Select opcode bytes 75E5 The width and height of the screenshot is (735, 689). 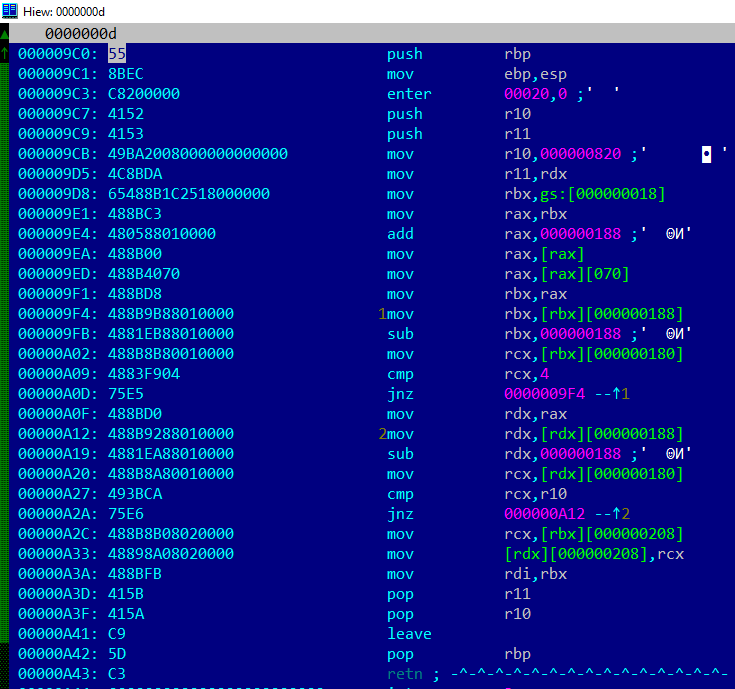[126, 394]
